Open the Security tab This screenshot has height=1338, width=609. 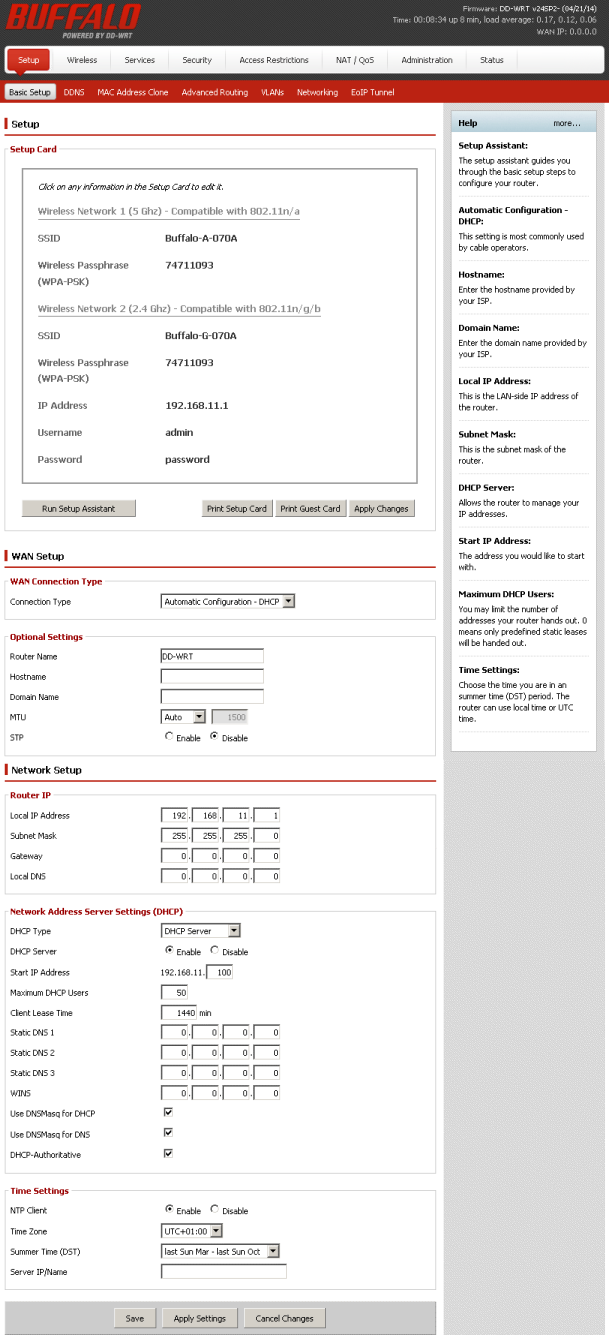click(197, 60)
